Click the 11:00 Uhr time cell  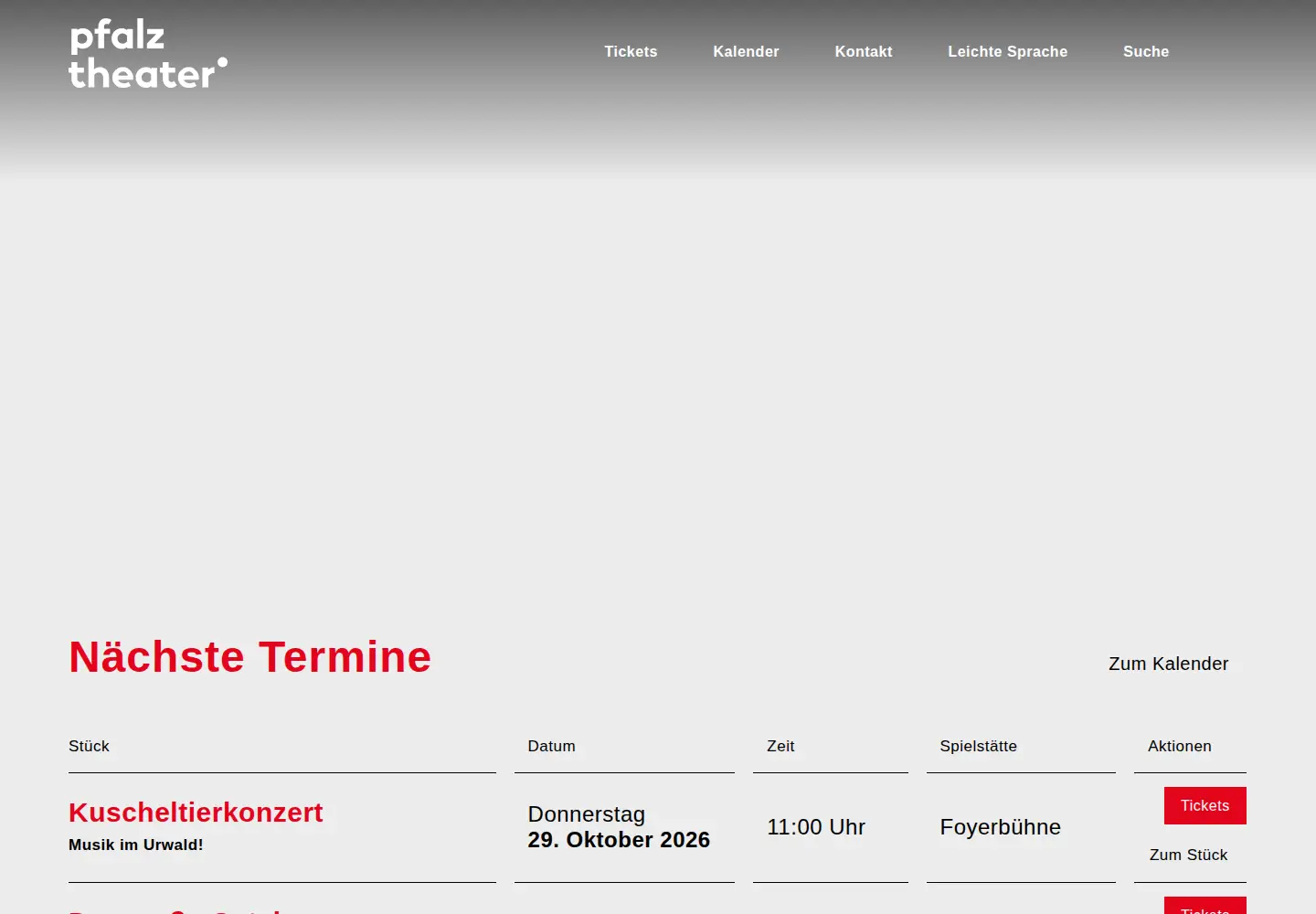816,827
